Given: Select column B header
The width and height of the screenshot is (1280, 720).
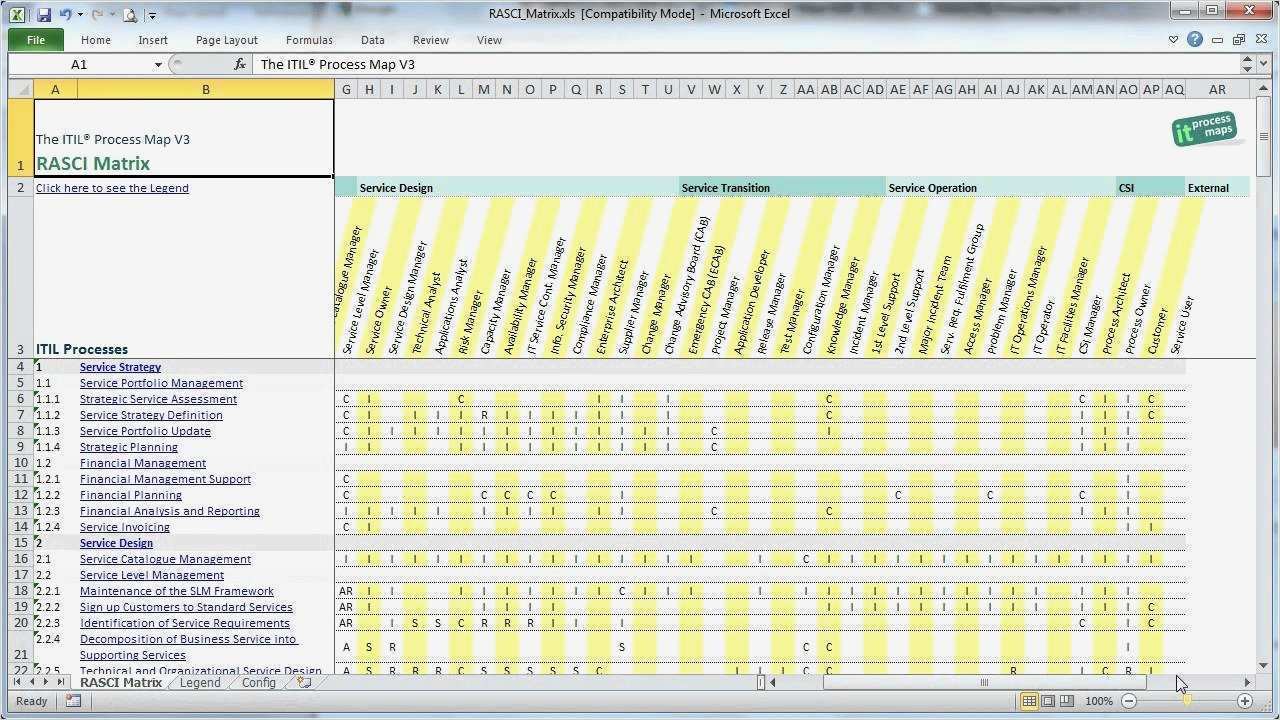Looking at the screenshot, I should [206, 89].
